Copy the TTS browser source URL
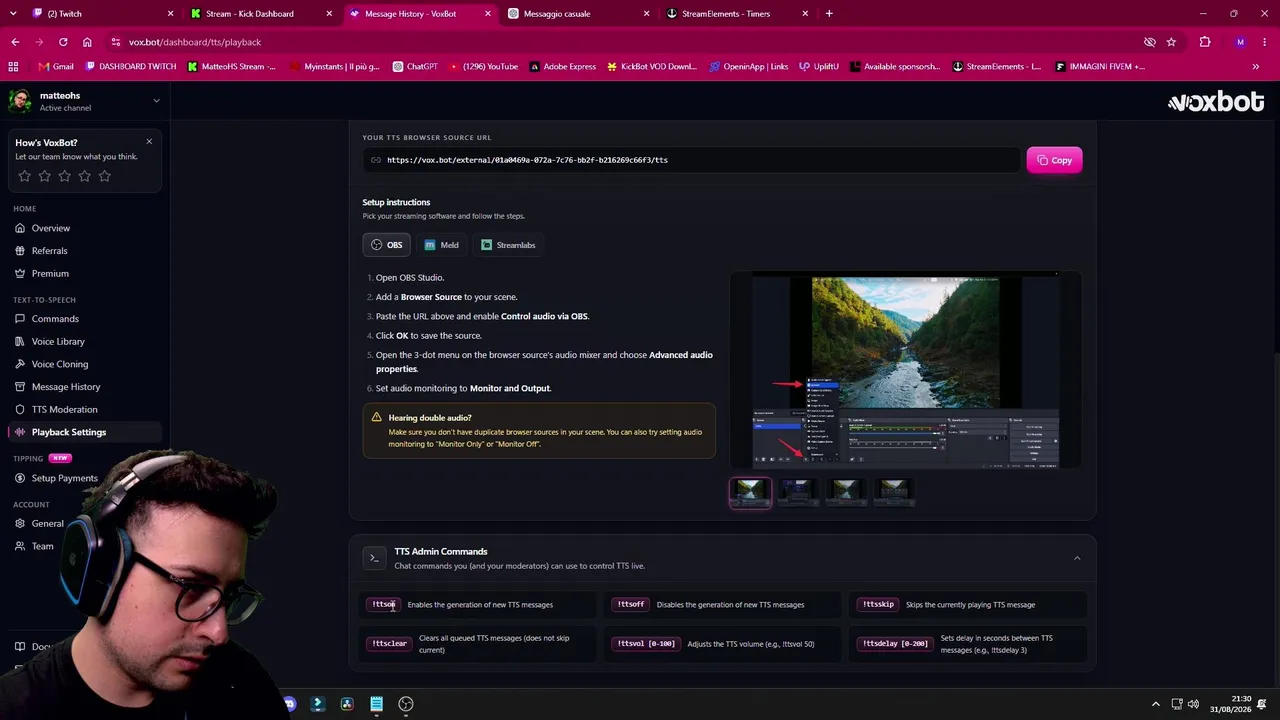Screen dimensions: 1280x720 1054,160
